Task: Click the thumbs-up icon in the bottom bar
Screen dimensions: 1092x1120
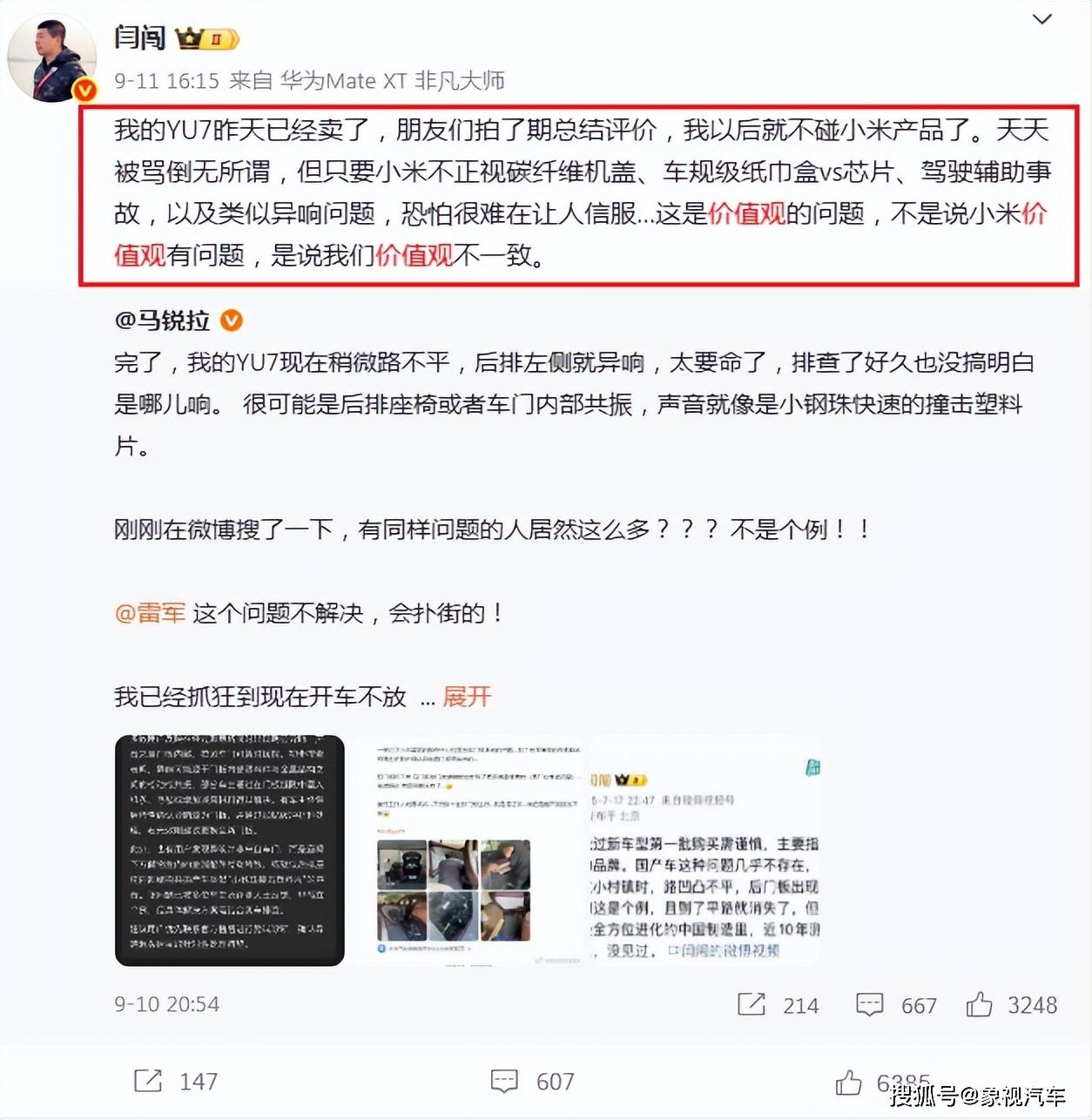Action: 849,1083
